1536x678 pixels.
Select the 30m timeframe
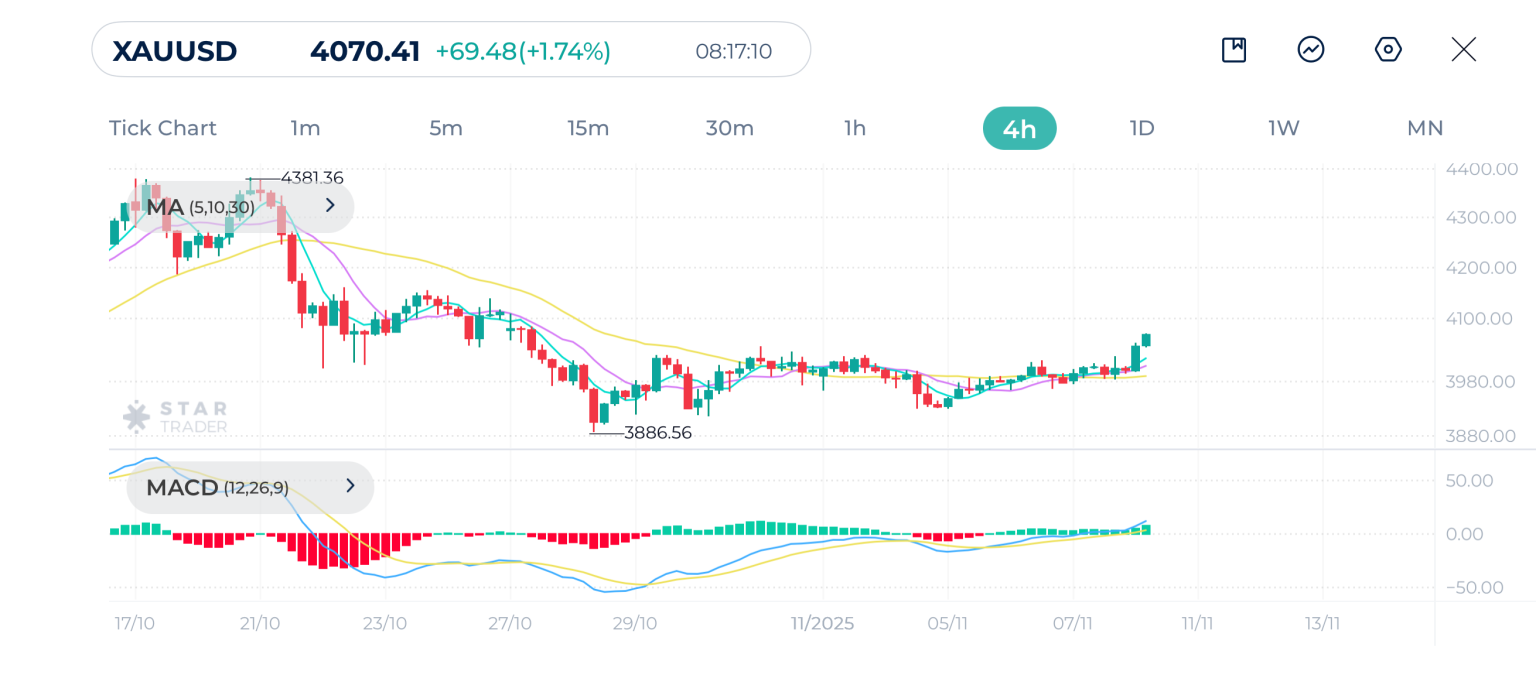[729, 128]
